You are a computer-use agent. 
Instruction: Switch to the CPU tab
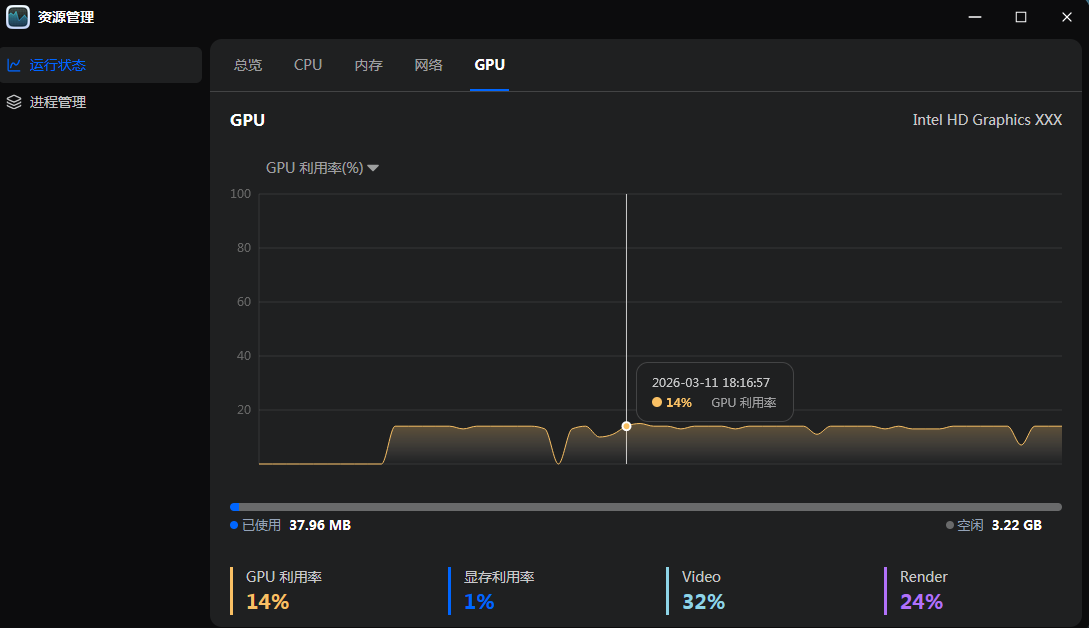coord(308,65)
